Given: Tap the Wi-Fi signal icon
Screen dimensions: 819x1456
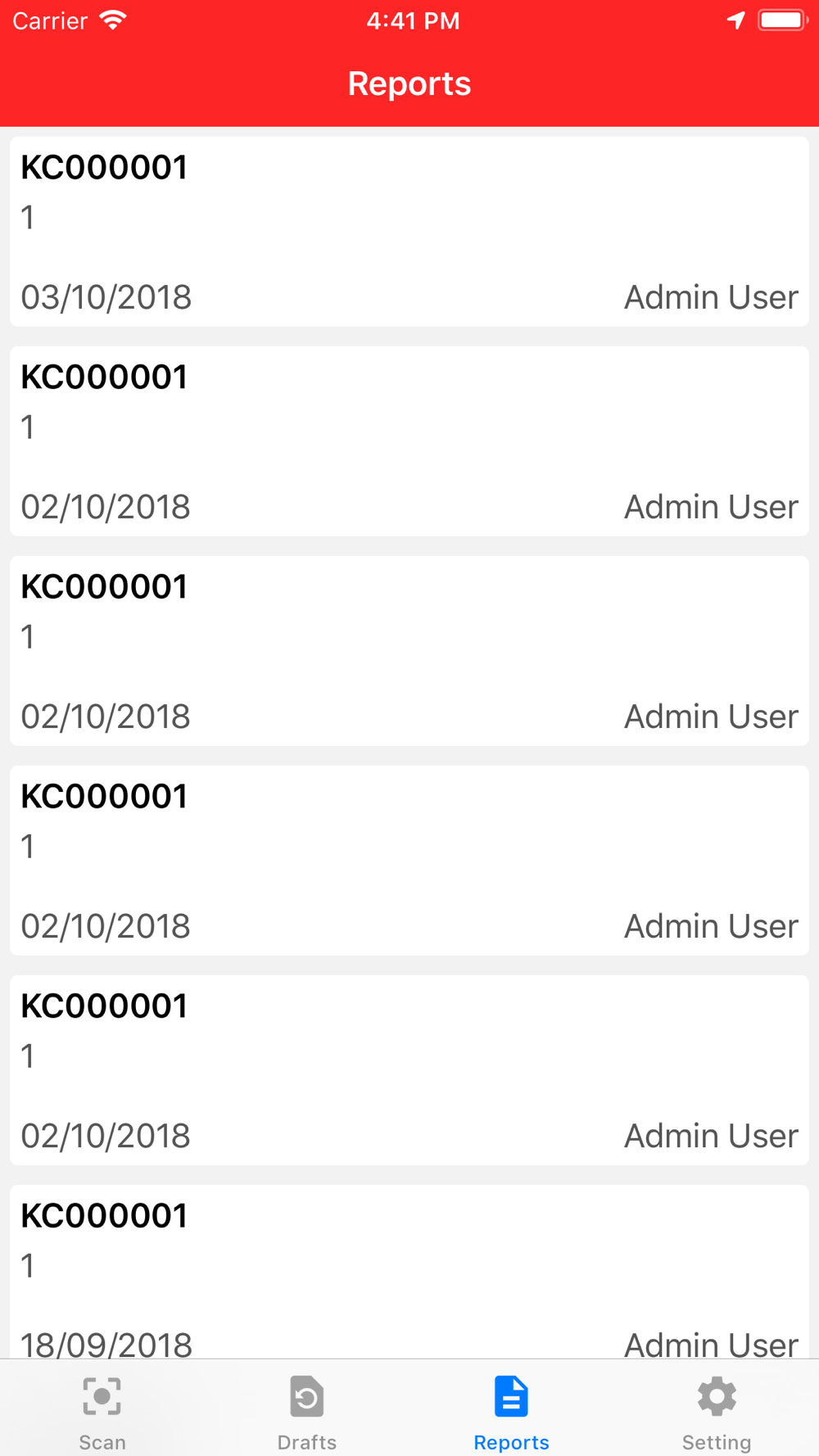Looking at the screenshot, I should (x=113, y=20).
